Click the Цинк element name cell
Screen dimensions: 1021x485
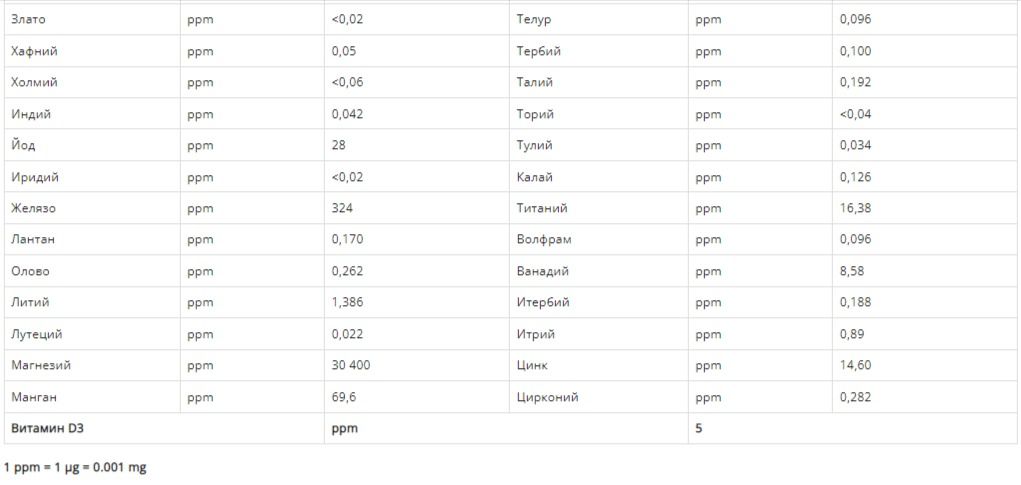[x=532, y=365]
